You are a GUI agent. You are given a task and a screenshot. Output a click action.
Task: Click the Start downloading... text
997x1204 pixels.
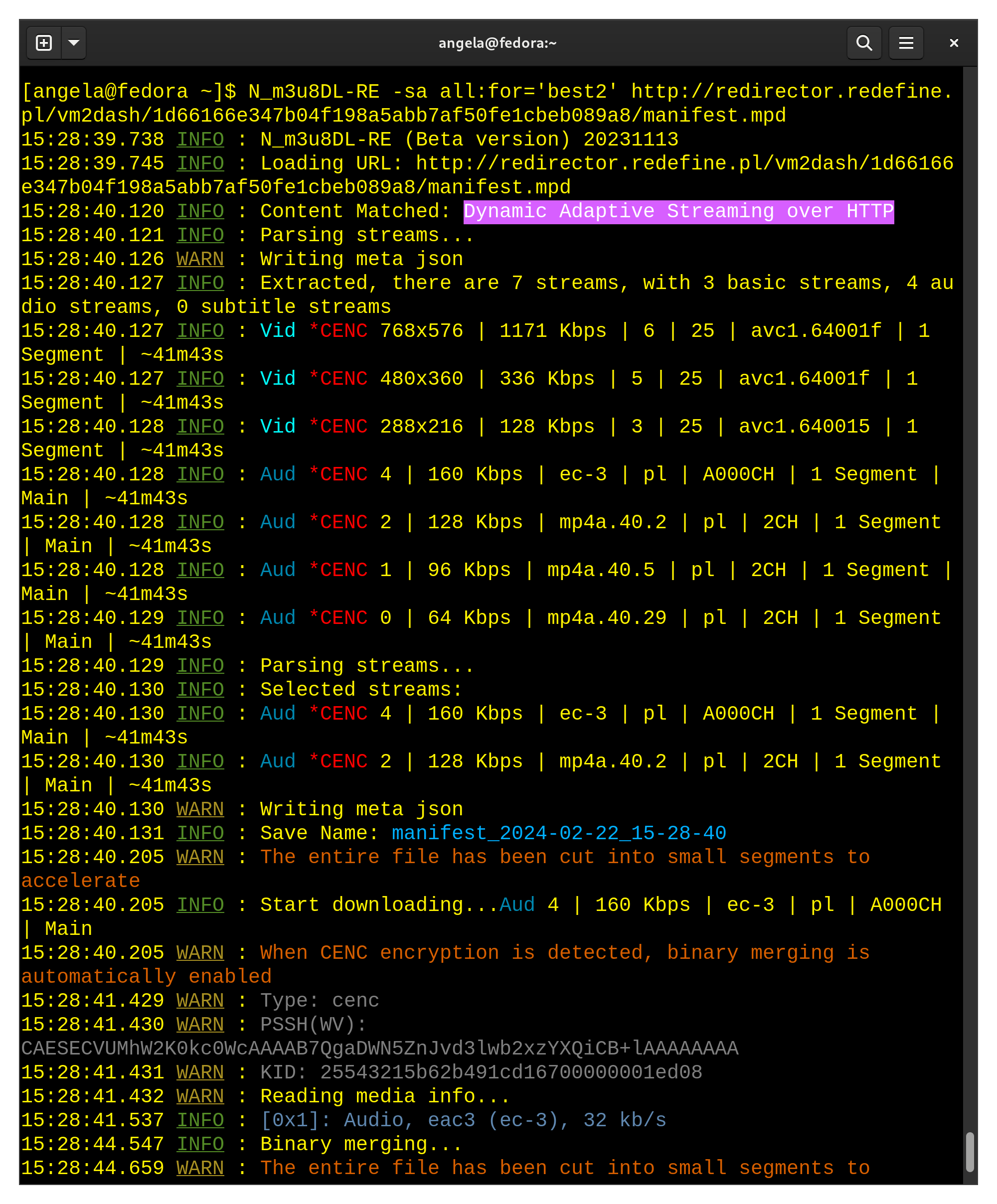(x=379, y=904)
